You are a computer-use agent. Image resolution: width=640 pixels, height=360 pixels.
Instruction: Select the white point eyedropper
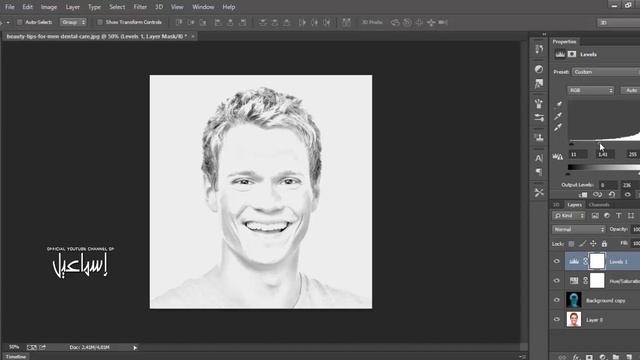pos(558,128)
